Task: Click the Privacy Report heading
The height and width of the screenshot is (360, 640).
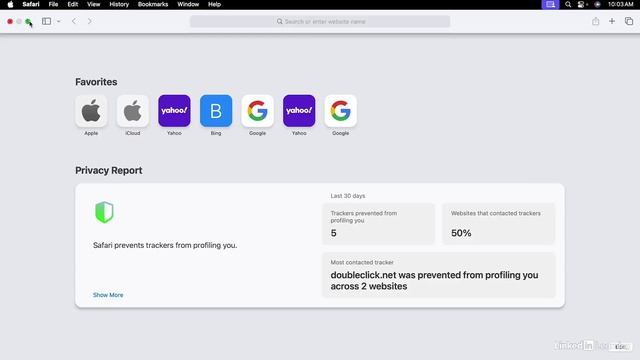Action: pyautogui.click(x=109, y=171)
